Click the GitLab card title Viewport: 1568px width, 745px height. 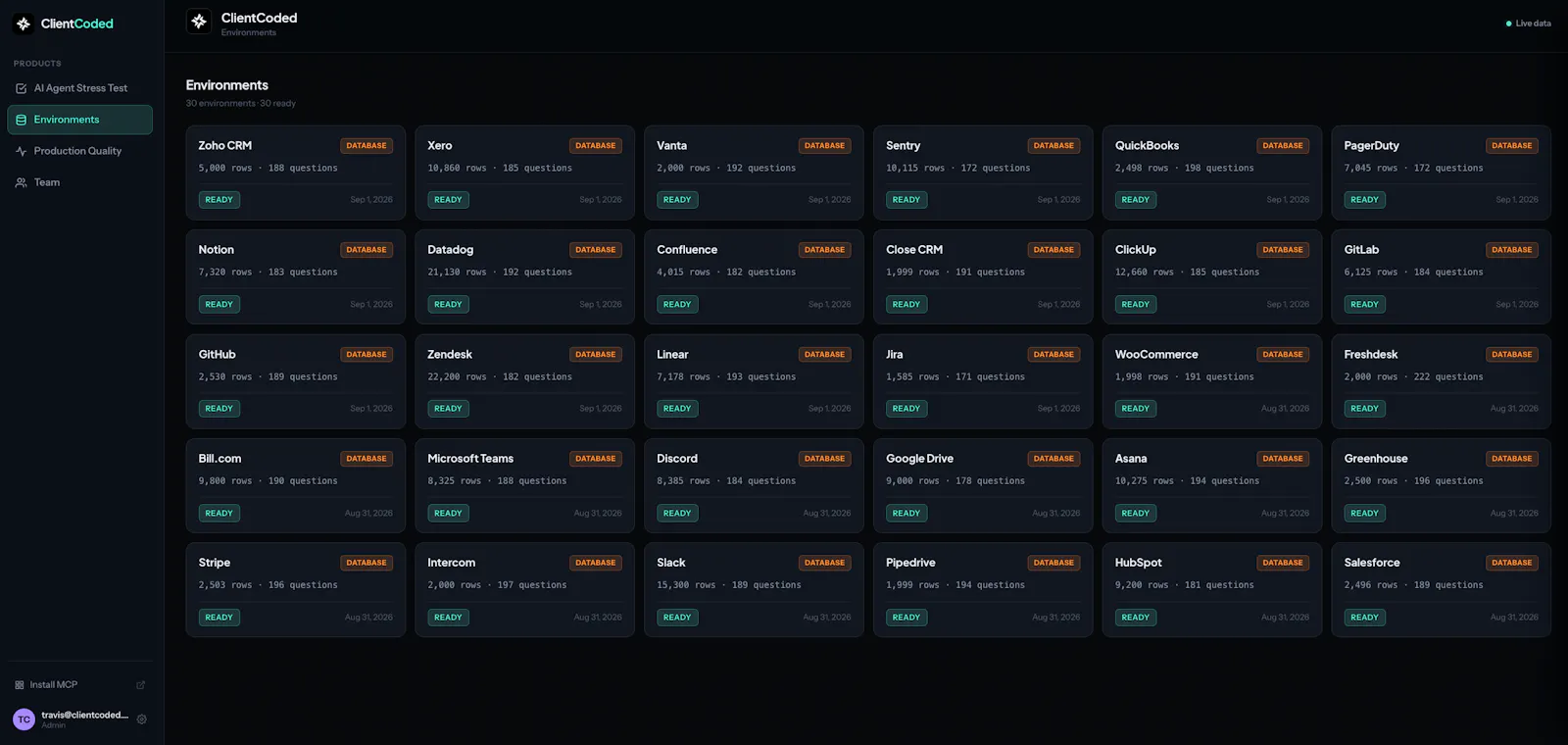[1361, 250]
